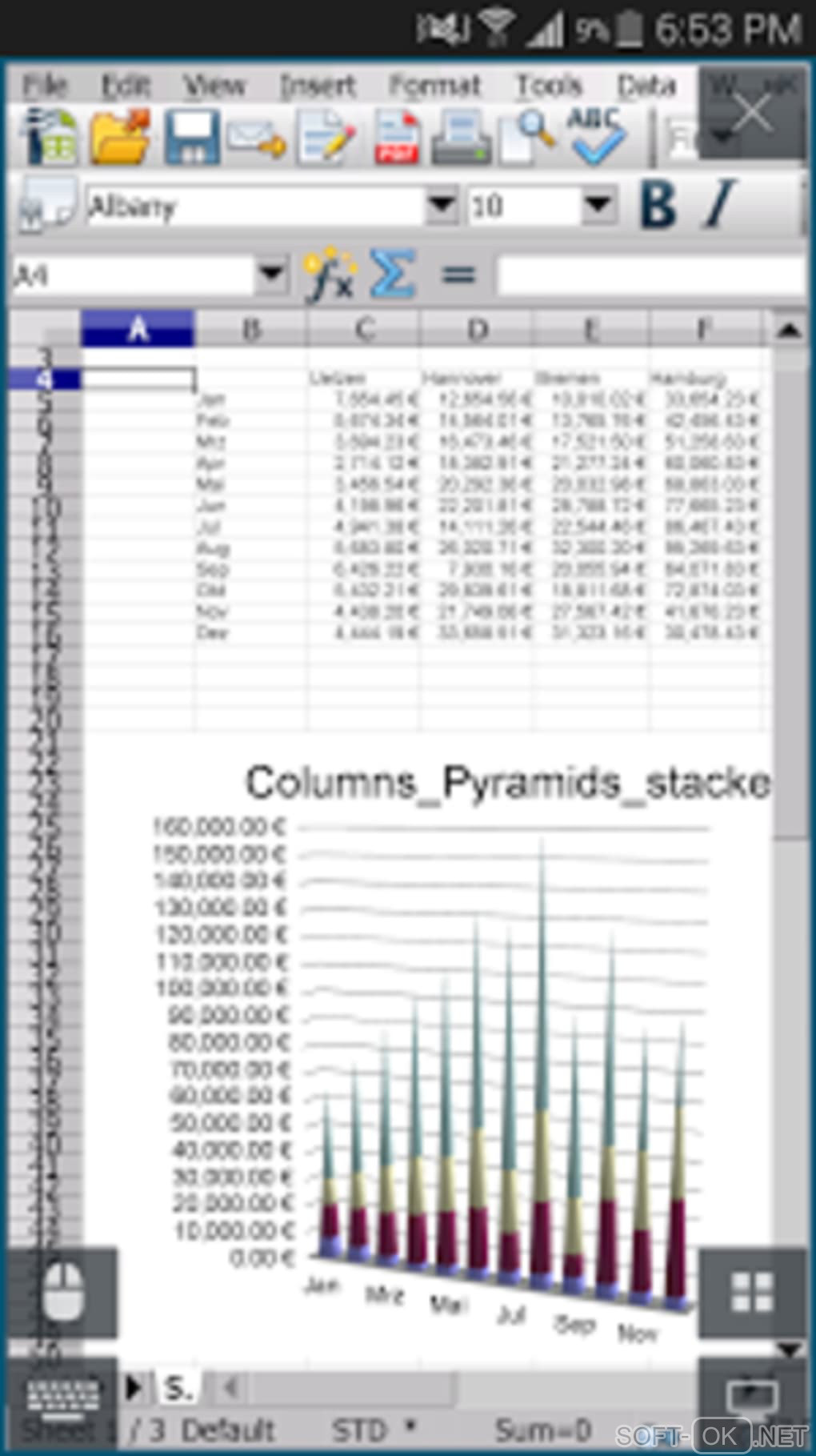Open the Format menu
This screenshot has width=816, height=1456.
[x=434, y=85]
